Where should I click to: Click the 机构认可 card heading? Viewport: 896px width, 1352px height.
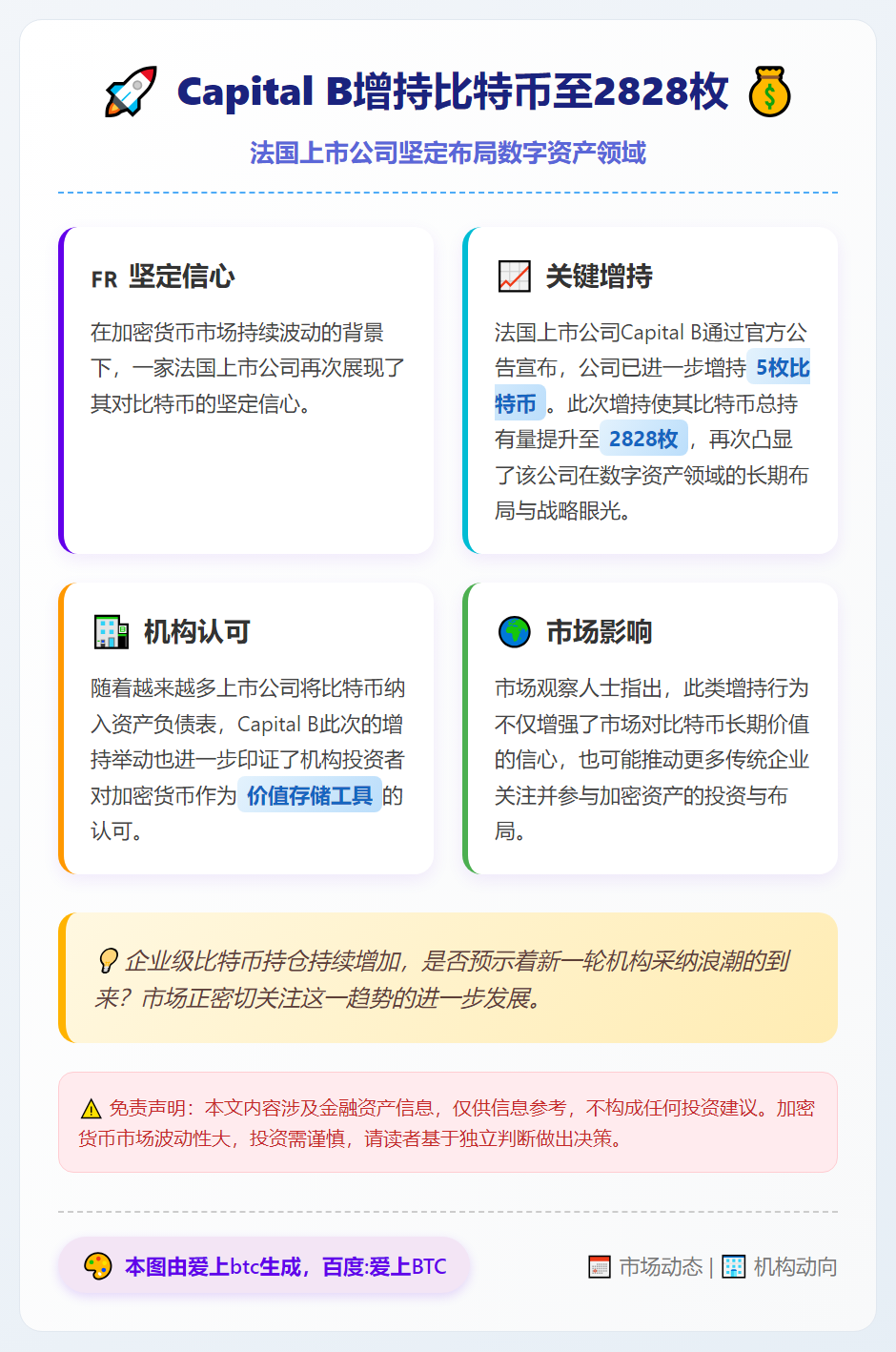(x=196, y=632)
